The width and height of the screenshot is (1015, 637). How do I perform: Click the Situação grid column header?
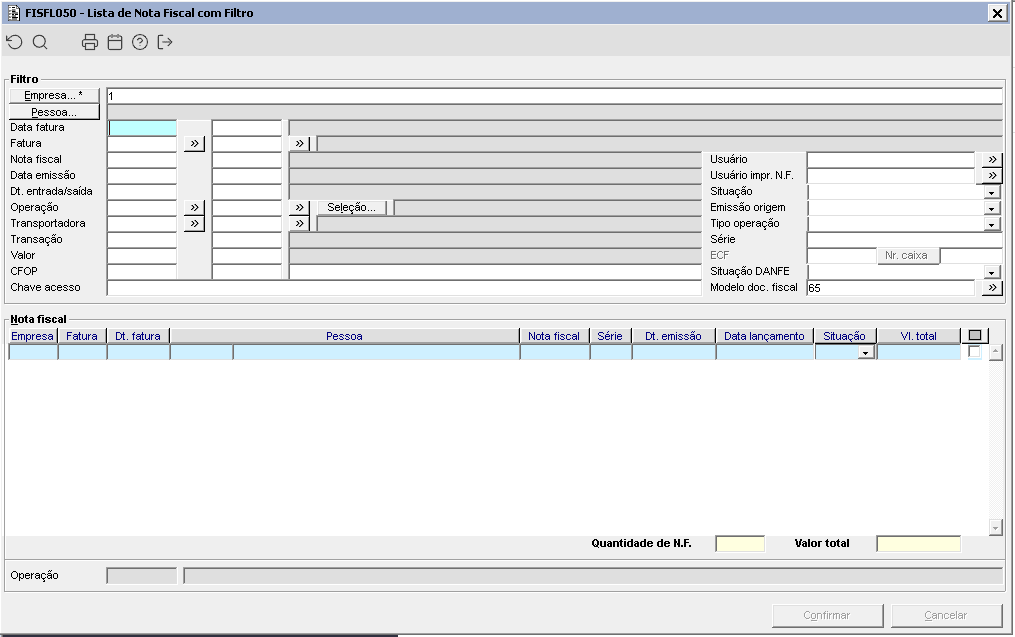pos(844,336)
